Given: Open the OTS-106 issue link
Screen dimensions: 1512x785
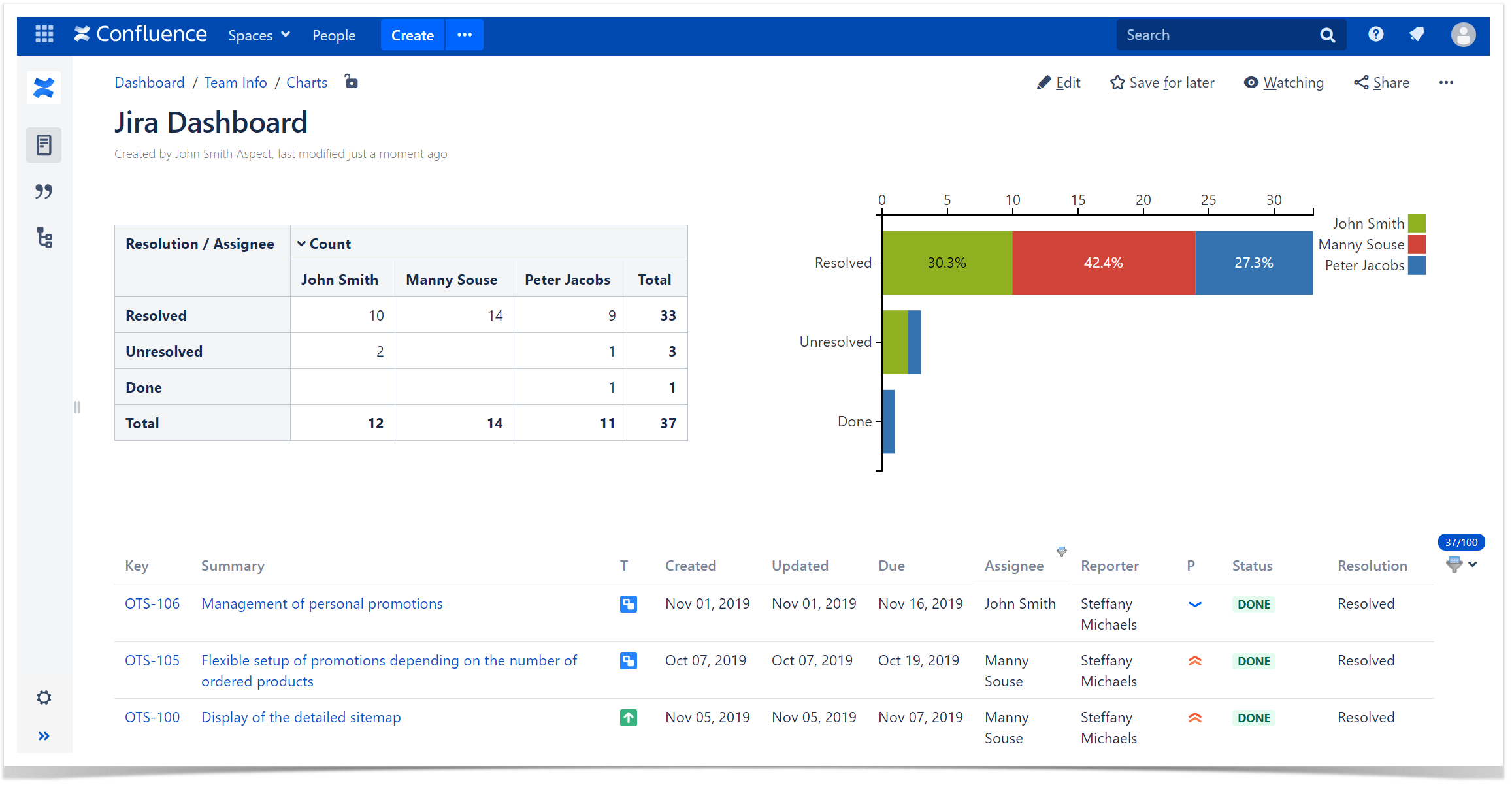Looking at the screenshot, I should click(152, 603).
